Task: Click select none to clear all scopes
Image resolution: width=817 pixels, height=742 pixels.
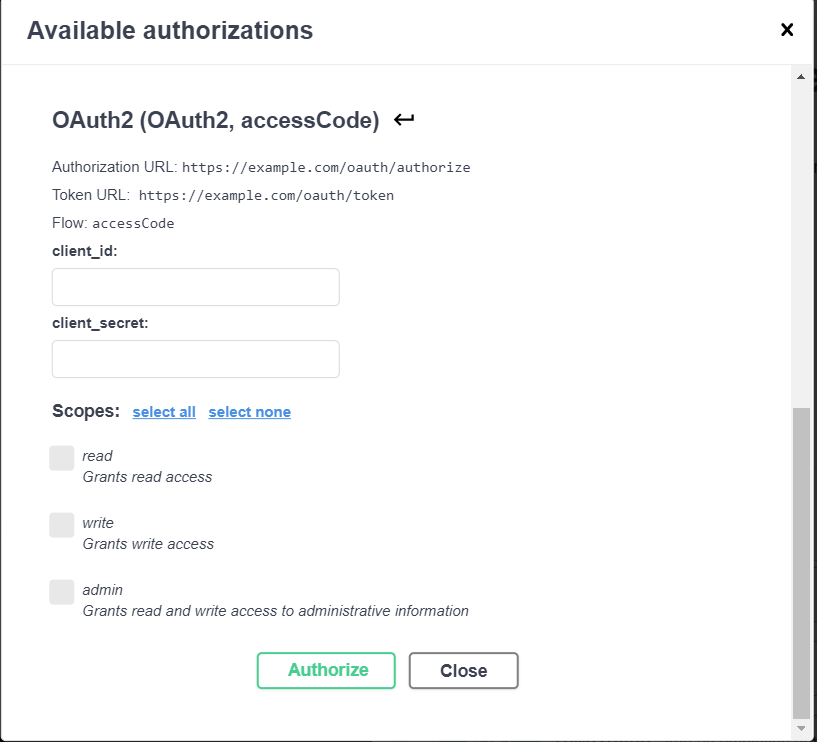Action: [x=249, y=411]
